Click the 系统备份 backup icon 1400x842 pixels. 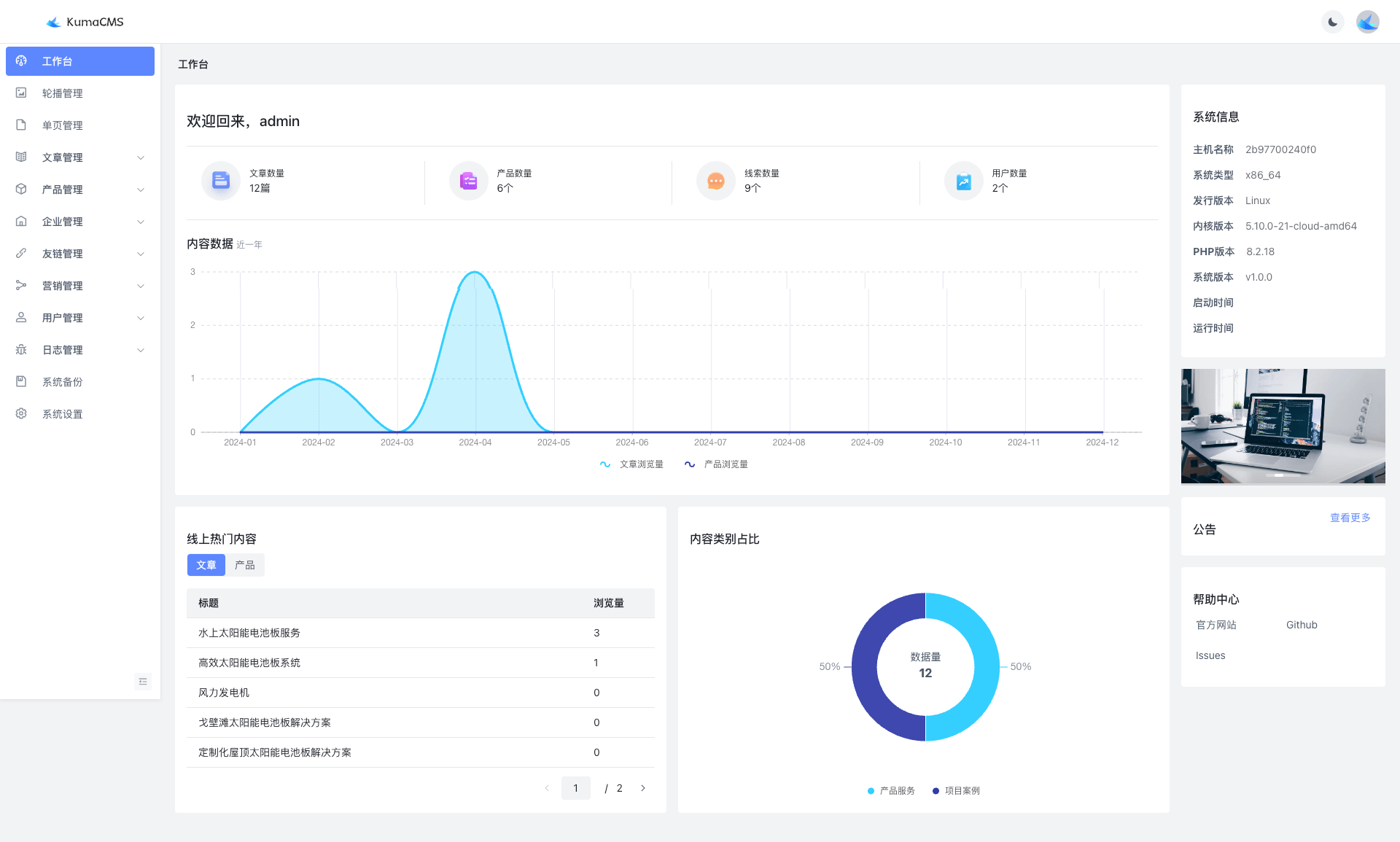pyautogui.click(x=21, y=382)
